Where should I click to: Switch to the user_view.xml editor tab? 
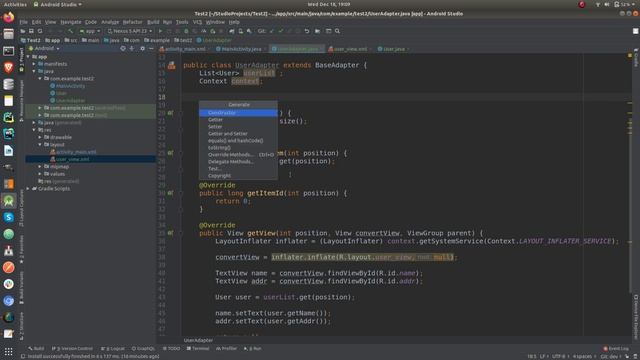[x=350, y=49]
